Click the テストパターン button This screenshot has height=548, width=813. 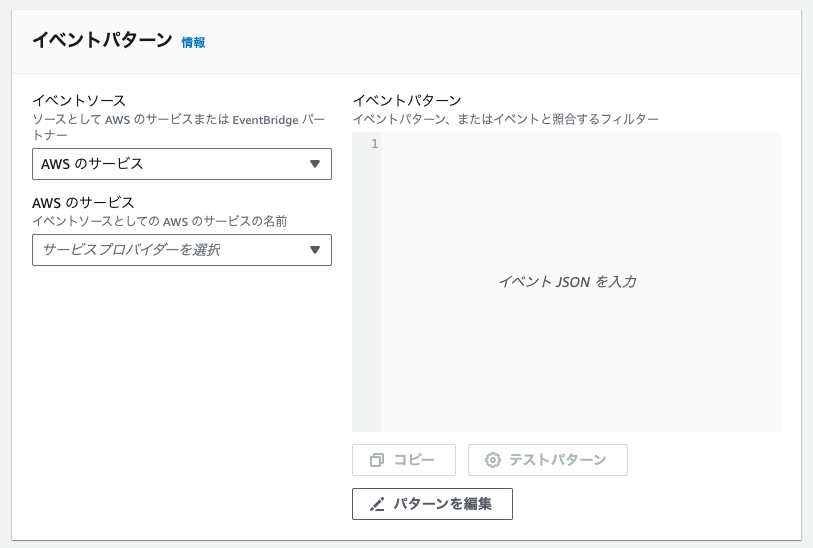tap(548, 460)
